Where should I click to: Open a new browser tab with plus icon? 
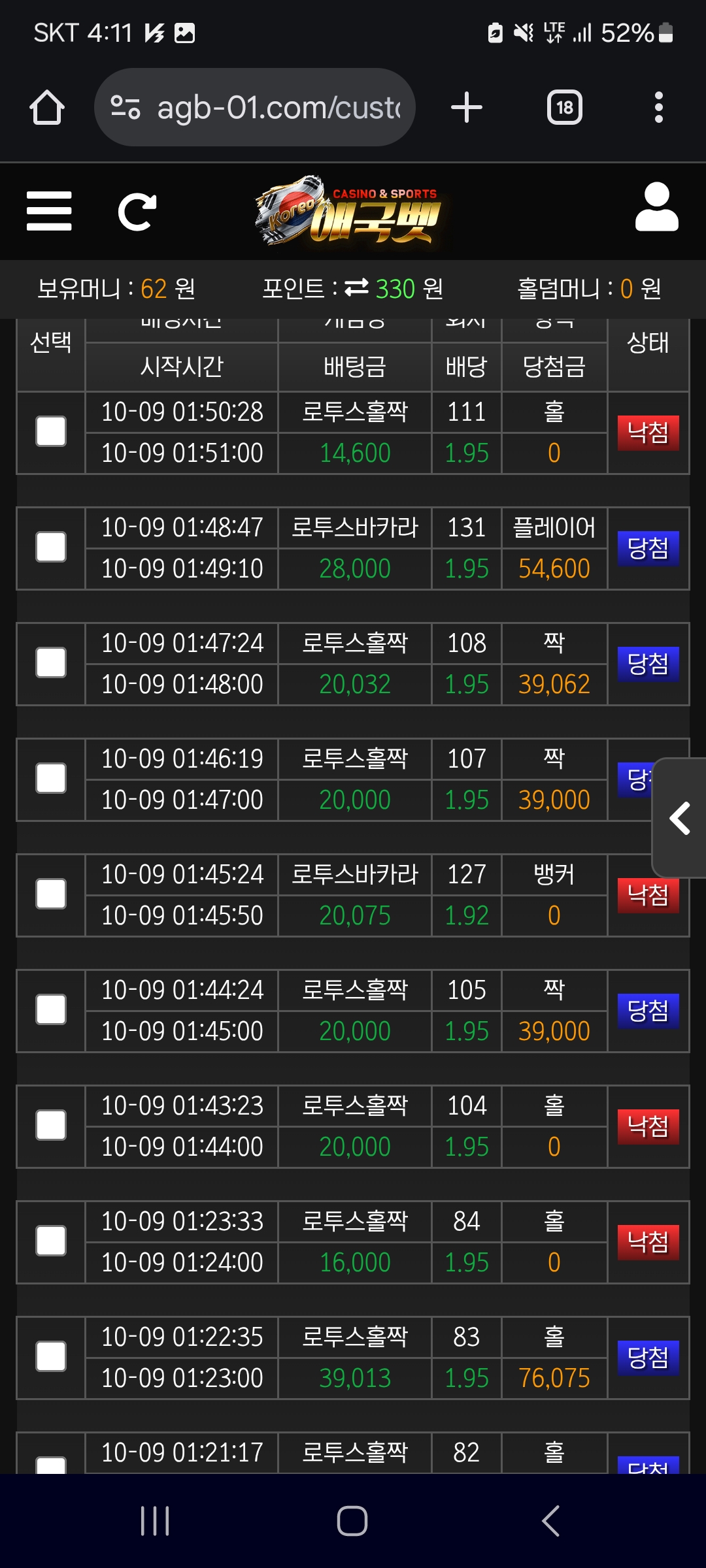467,108
